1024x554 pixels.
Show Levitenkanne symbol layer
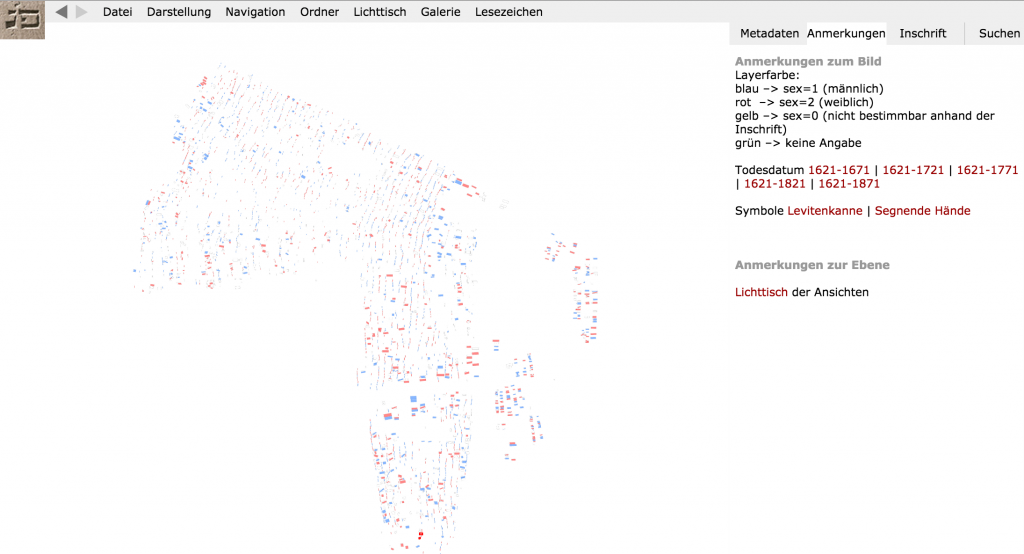(x=825, y=211)
